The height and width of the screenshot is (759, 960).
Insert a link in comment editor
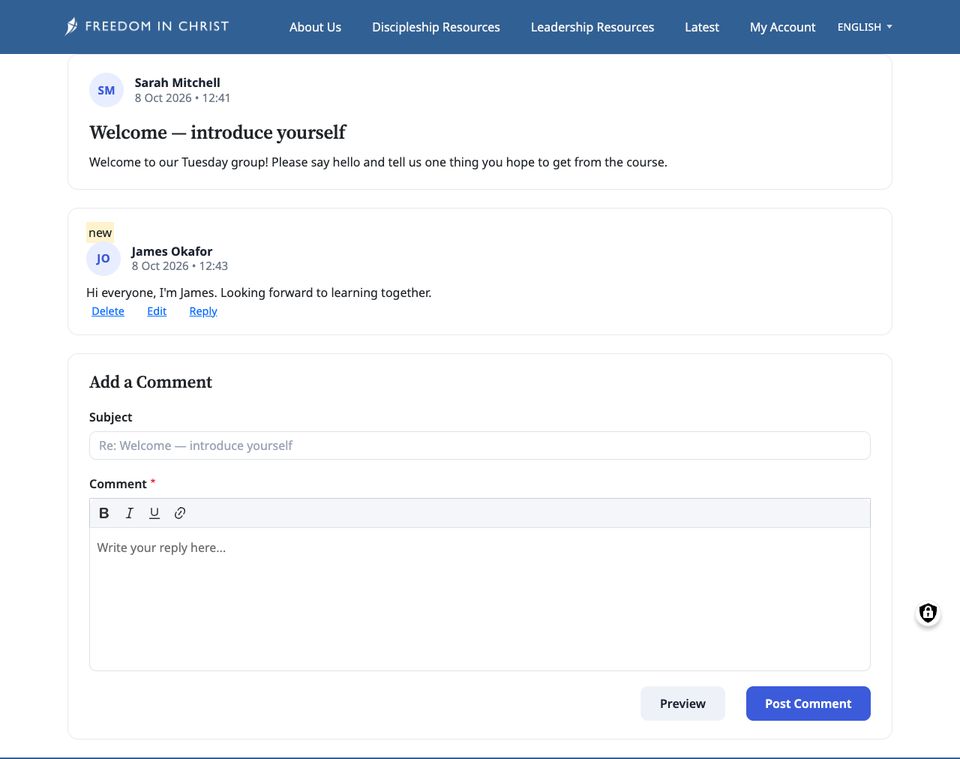[x=179, y=513]
